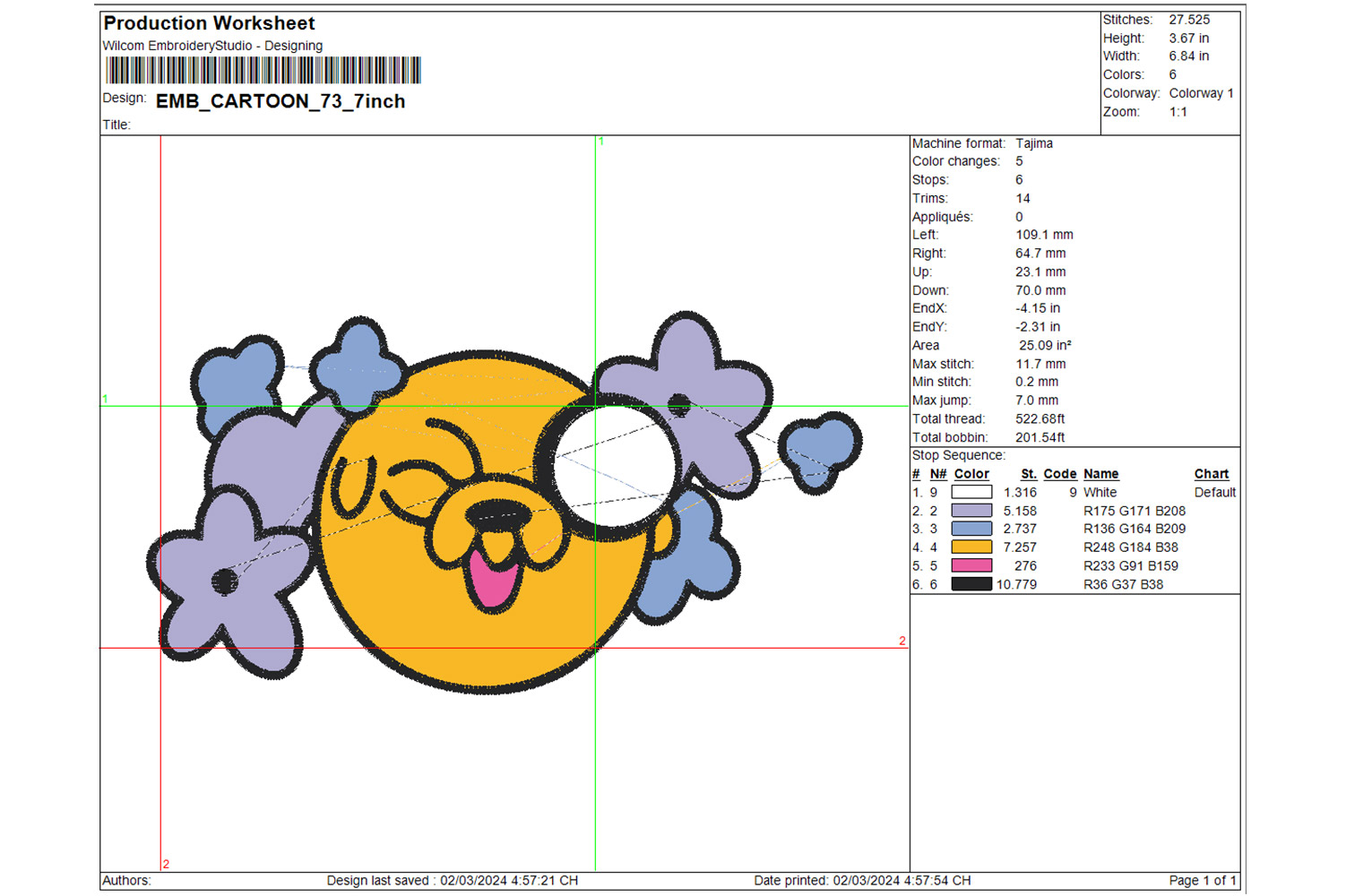Select the lavender R175 G171 B208 swatch
The height and width of the screenshot is (896, 1346).
click(971, 511)
